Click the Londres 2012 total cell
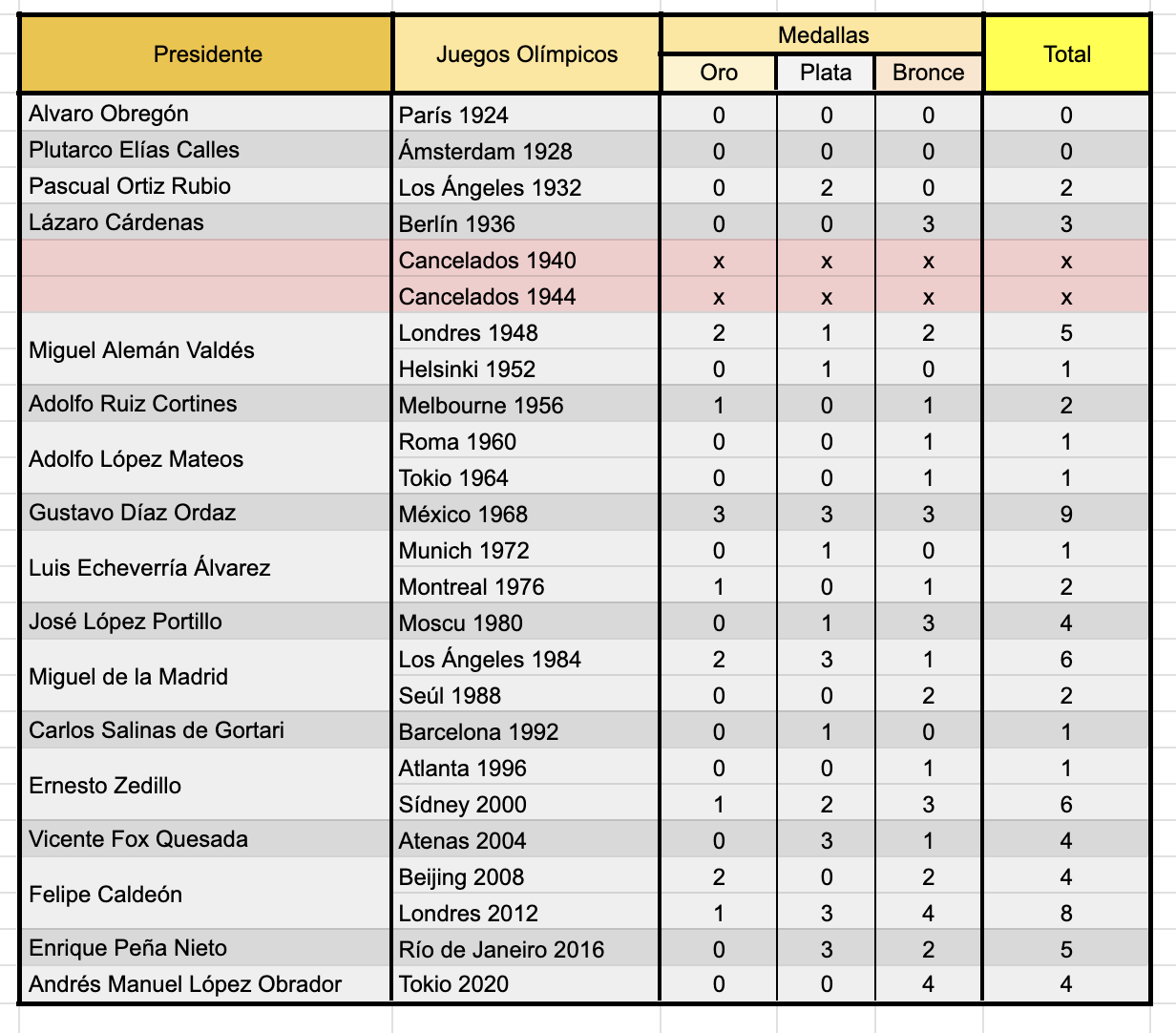 pyautogui.click(x=1066, y=913)
